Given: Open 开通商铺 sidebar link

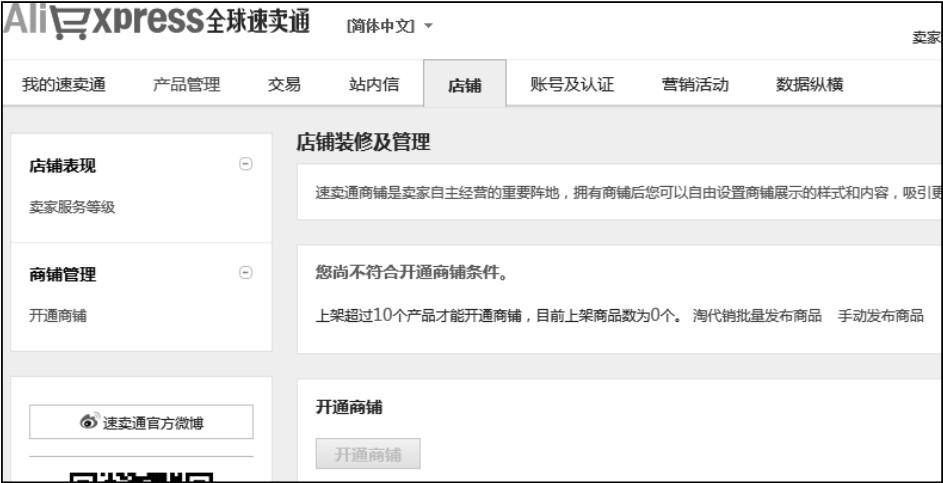Looking at the screenshot, I should click(58, 316).
